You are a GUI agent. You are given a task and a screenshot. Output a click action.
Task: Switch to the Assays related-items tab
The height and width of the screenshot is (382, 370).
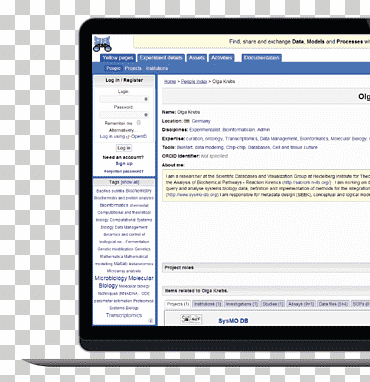[x=301, y=304]
